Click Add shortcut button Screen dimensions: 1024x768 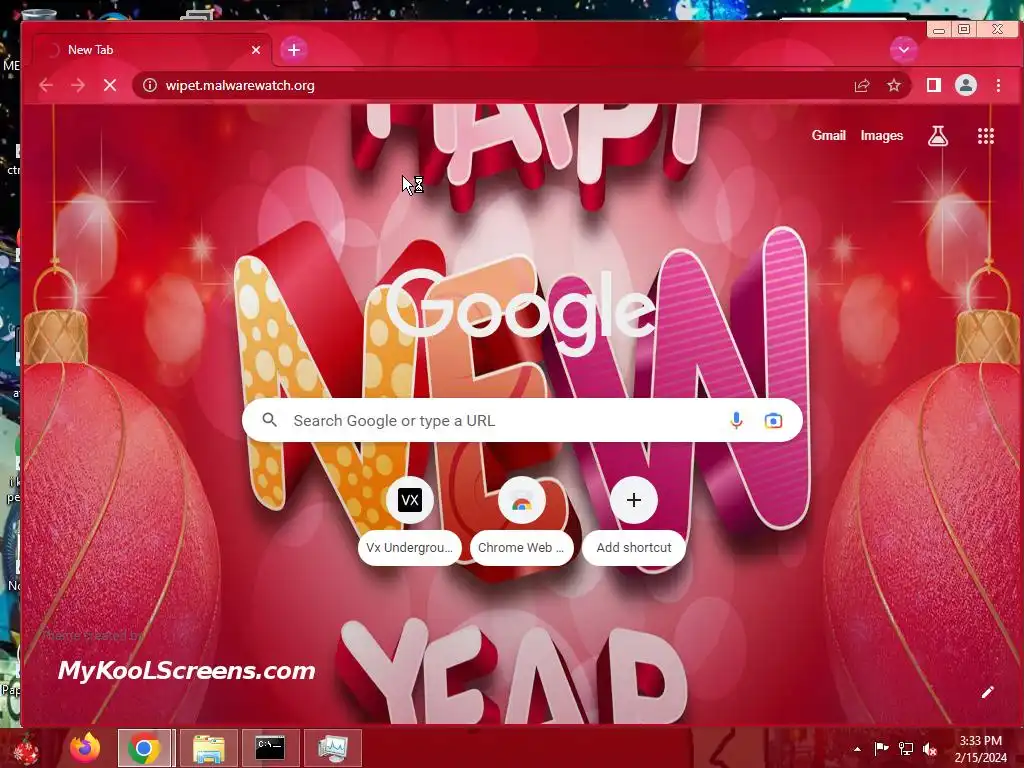(633, 520)
